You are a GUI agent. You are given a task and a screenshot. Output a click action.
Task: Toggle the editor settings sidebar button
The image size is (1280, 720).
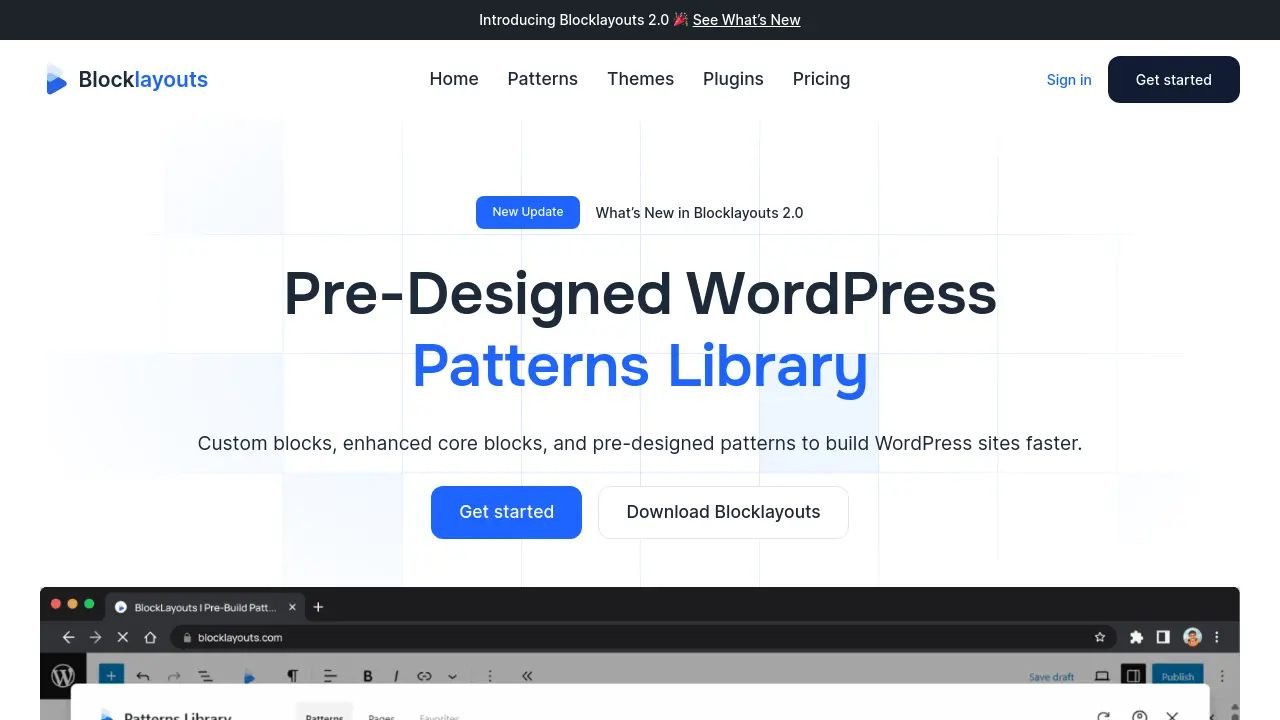(1133, 676)
